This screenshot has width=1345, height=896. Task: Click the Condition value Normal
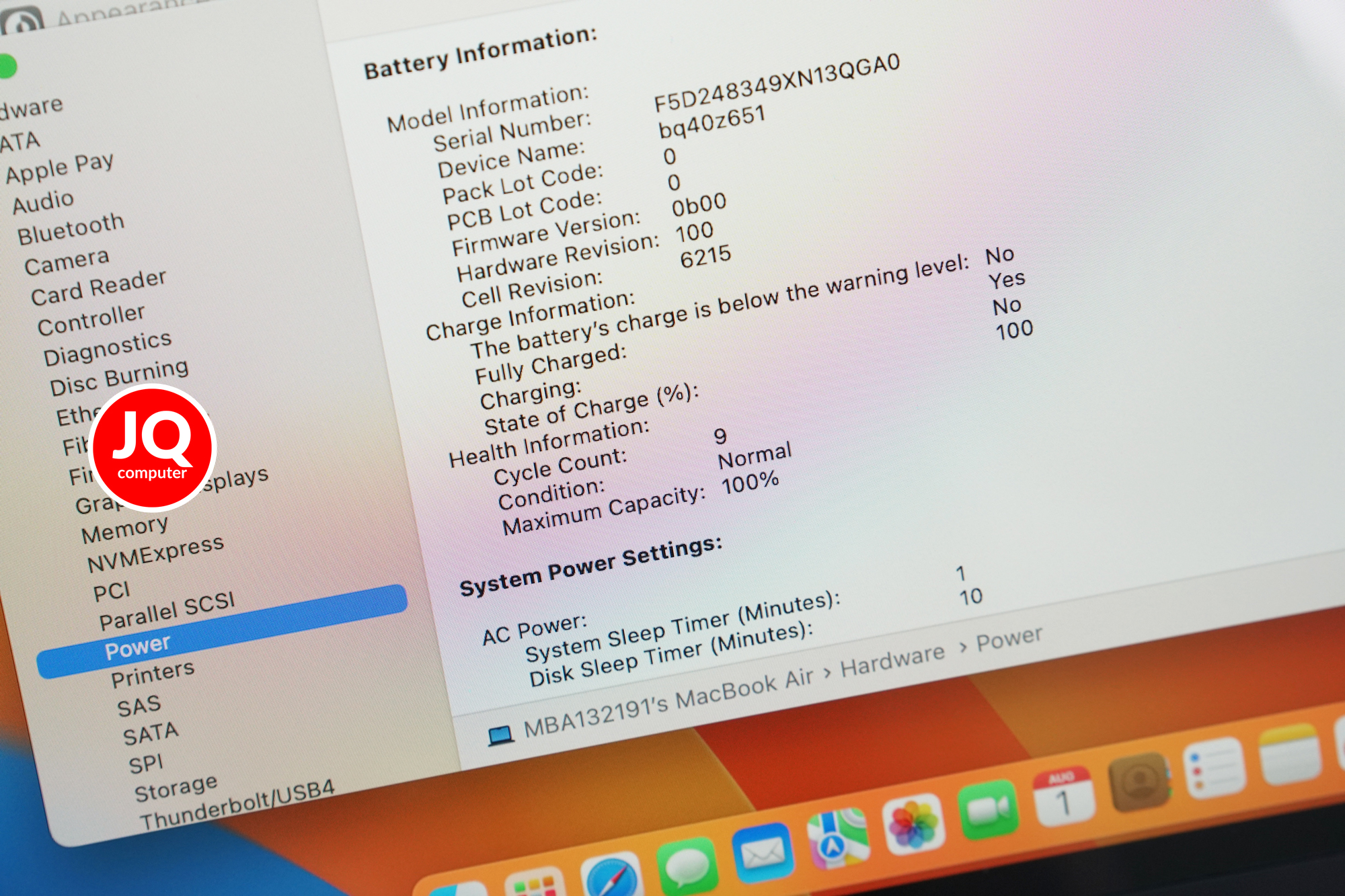coord(755,456)
